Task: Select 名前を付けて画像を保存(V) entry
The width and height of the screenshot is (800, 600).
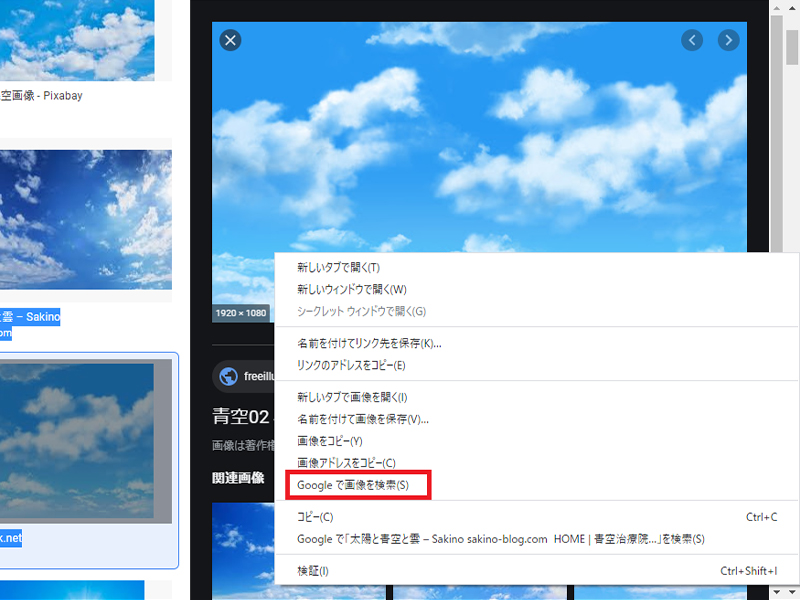Action: point(536,419)
